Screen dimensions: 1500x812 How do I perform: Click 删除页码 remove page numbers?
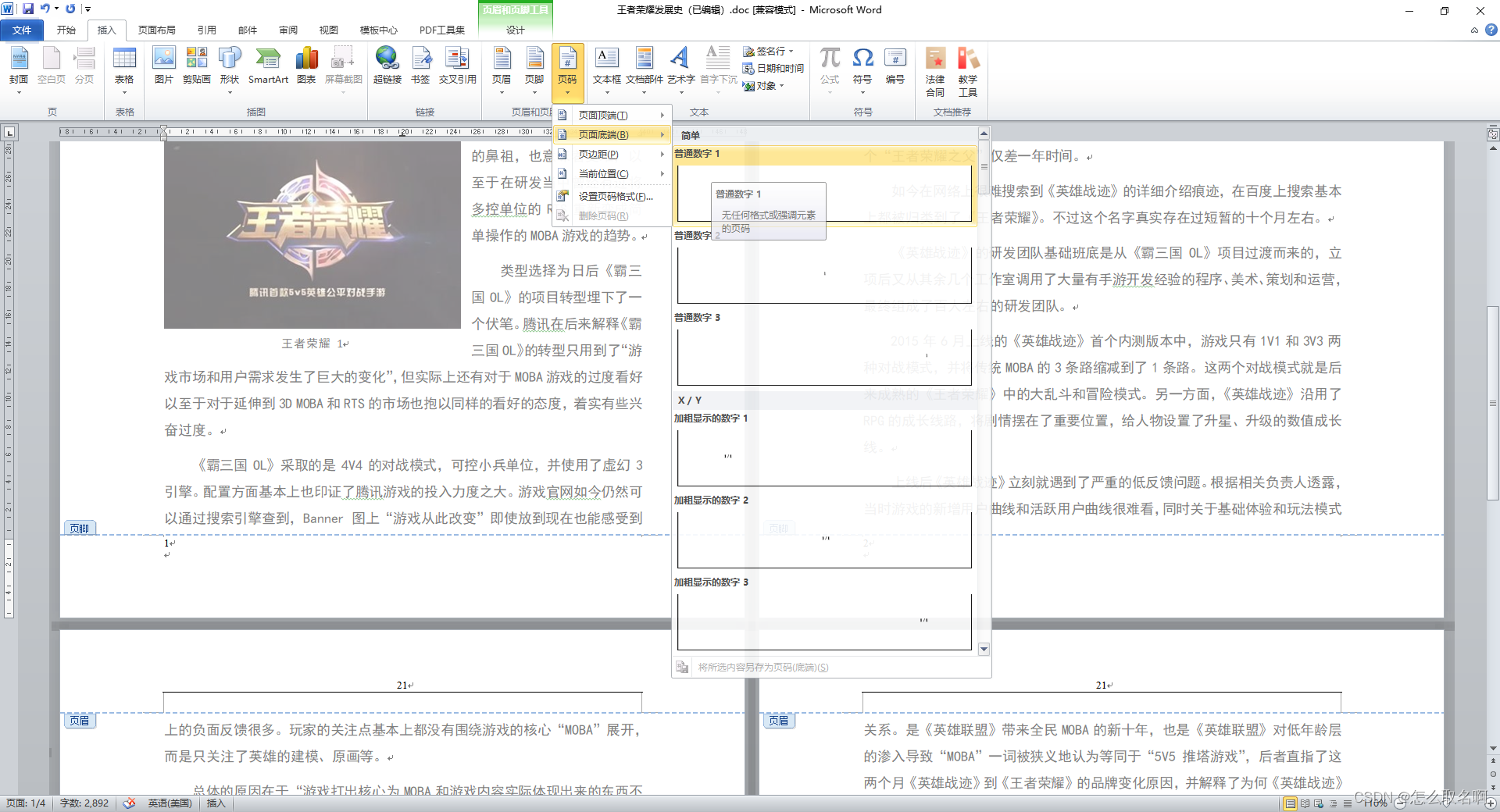coord(612,216)
